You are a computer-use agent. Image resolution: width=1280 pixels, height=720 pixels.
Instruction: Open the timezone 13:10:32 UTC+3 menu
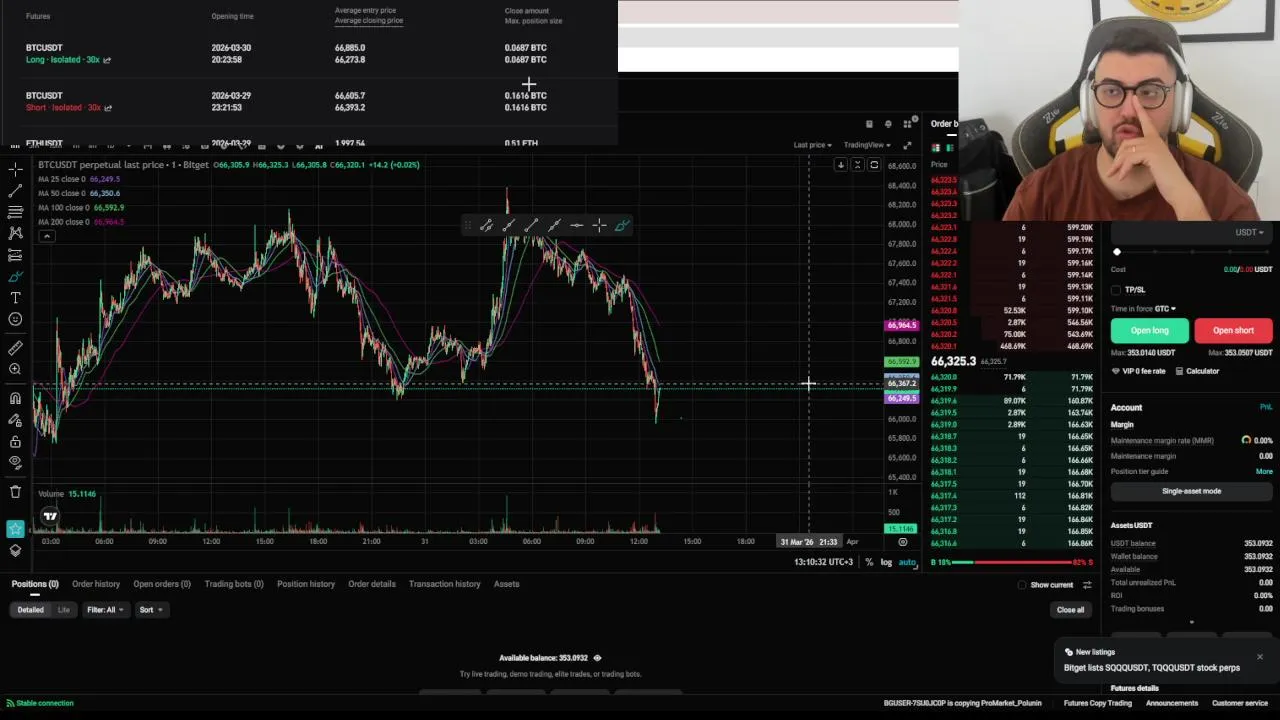[x=823, y=562]
